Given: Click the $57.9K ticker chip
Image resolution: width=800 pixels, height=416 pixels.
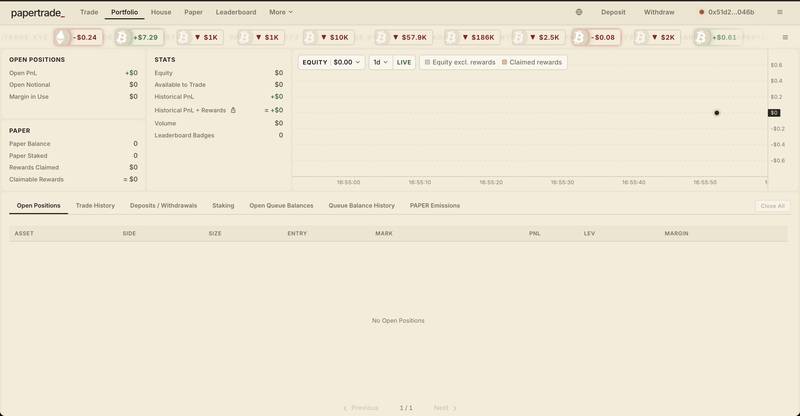Looking at the screenshot, I should [x=404, y=37].
